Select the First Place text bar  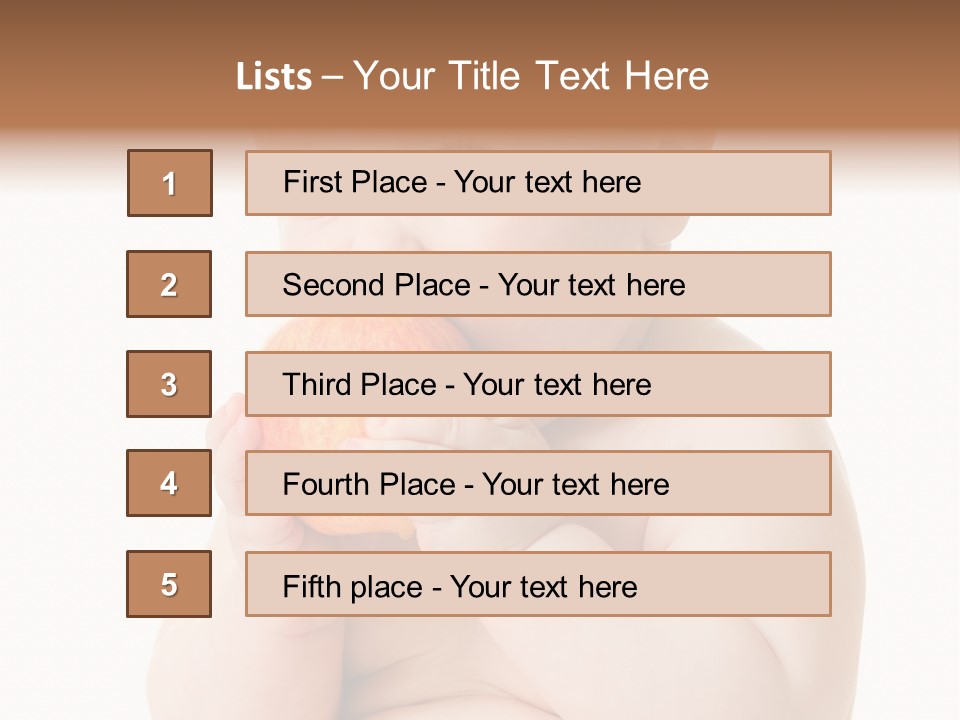(538, 183)
